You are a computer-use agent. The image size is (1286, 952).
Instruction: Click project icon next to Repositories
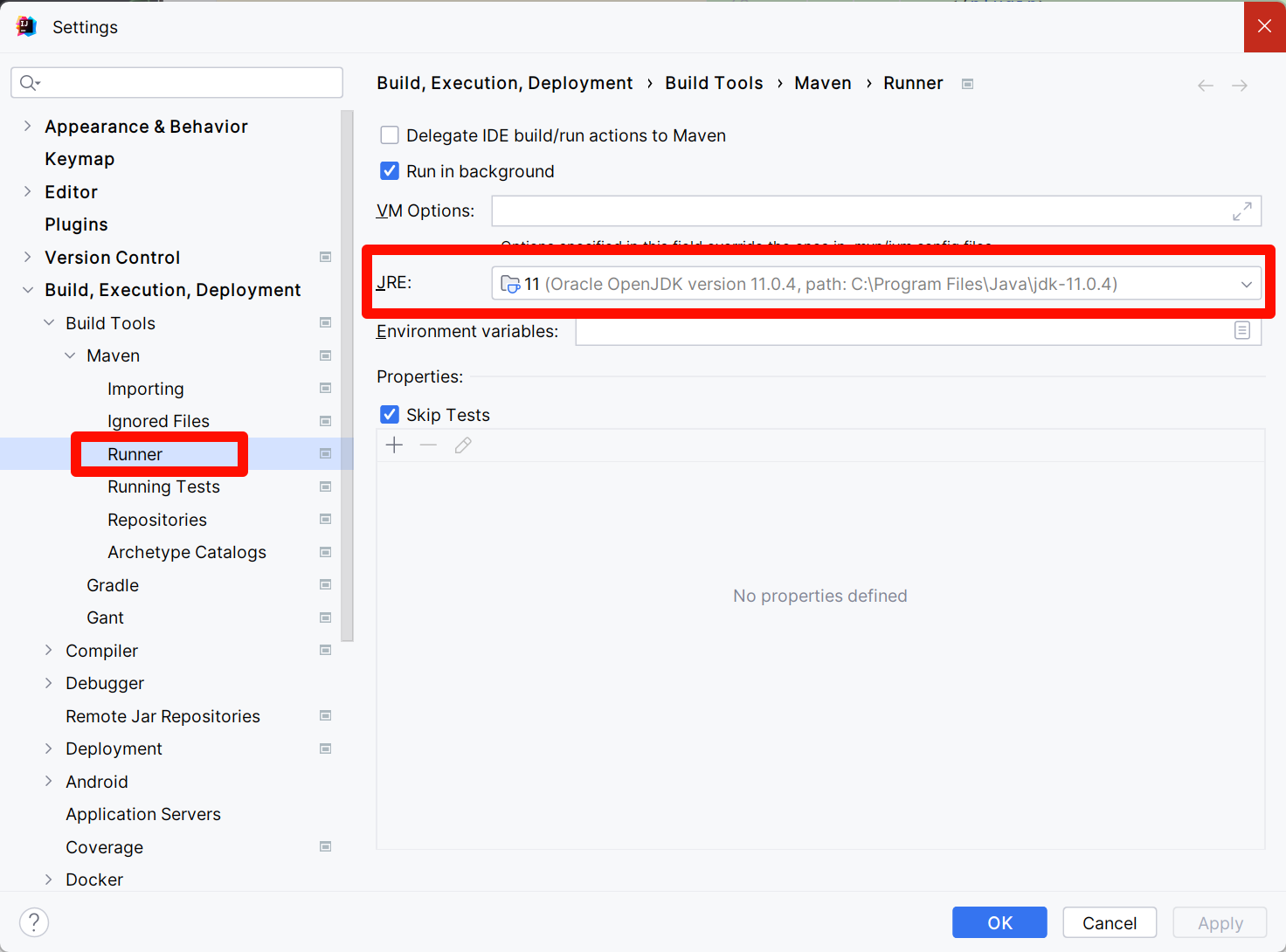click(326, 519)
